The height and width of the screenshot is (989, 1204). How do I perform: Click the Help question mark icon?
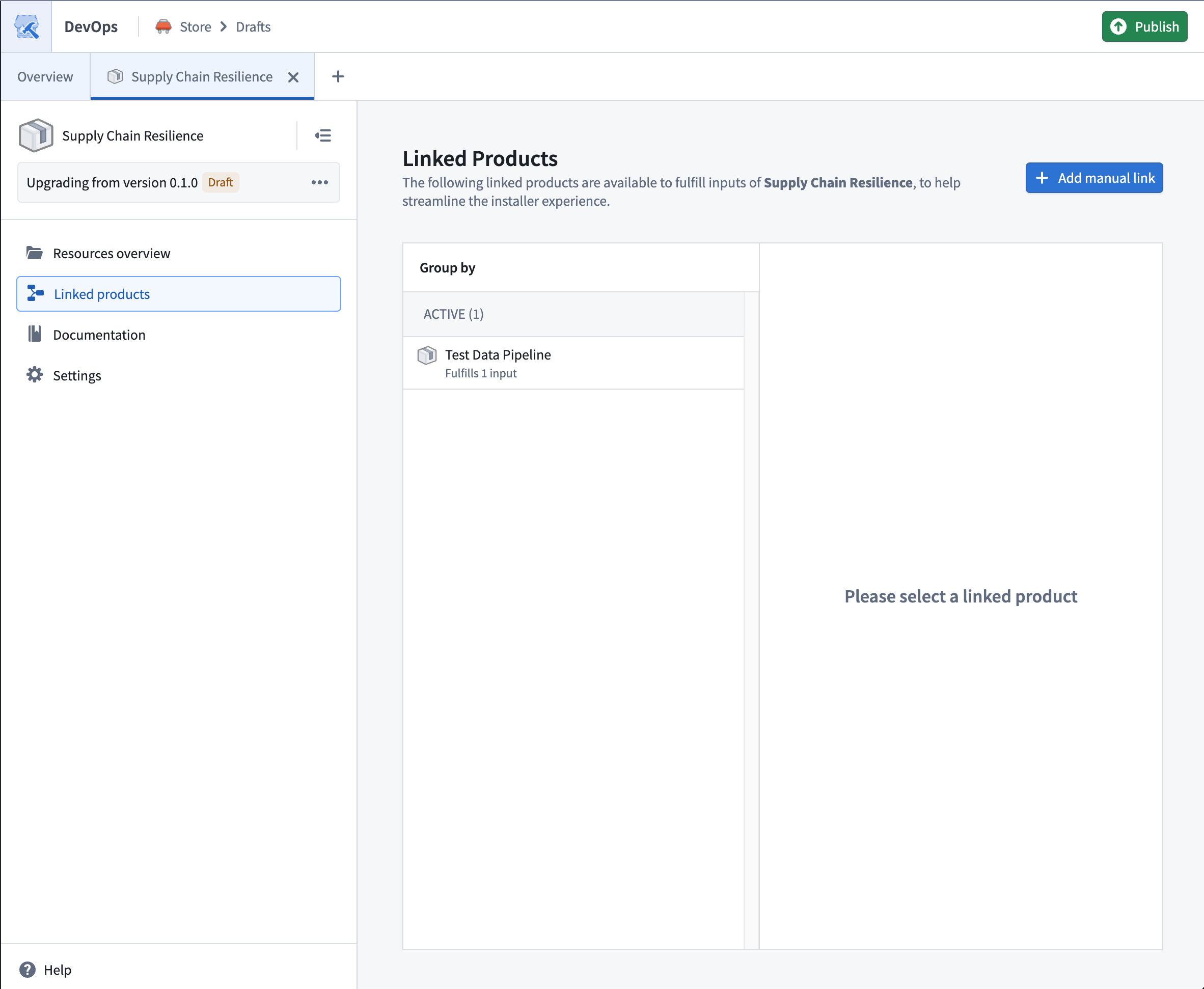(28, 970)
